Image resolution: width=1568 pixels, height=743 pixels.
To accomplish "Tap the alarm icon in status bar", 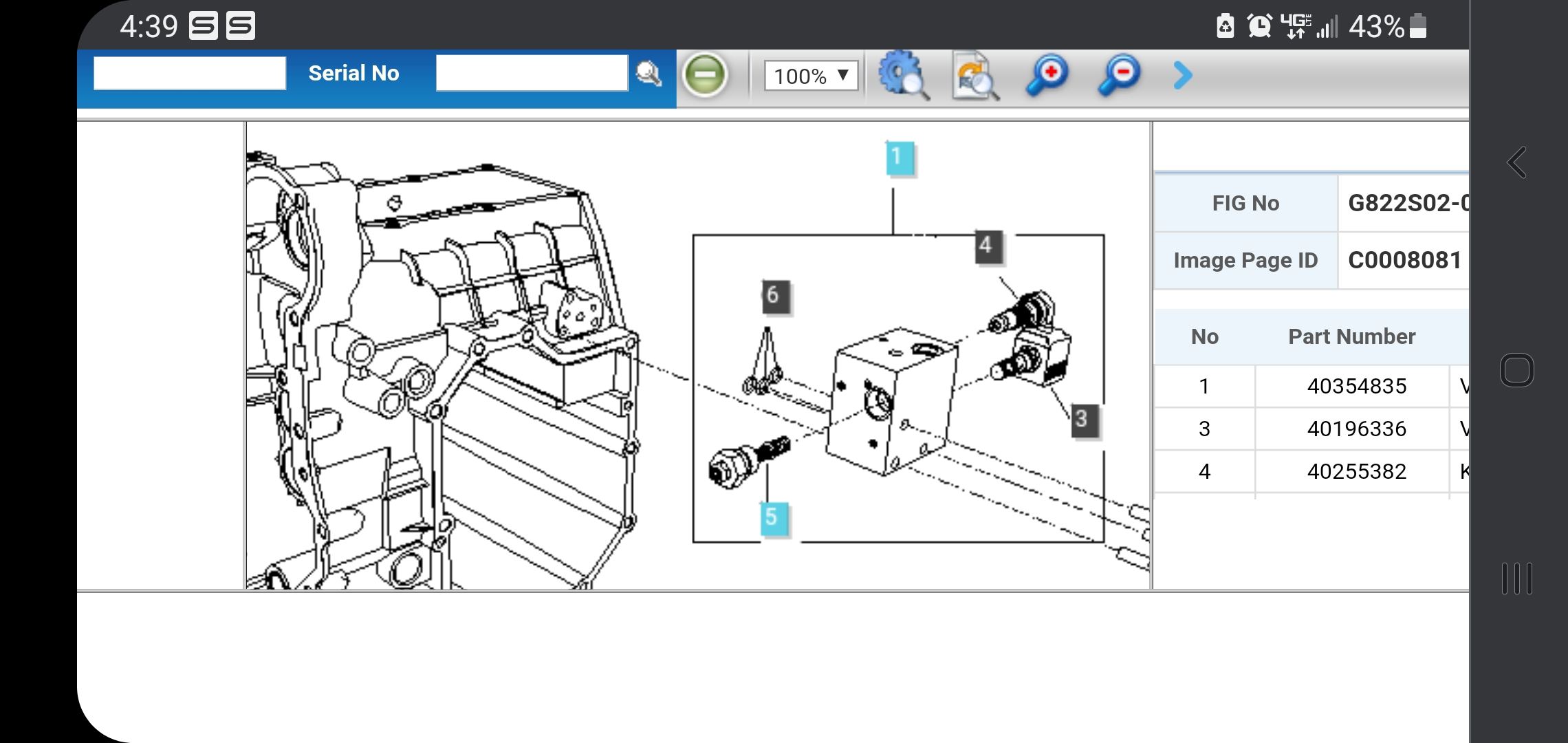I will 1259,26.
